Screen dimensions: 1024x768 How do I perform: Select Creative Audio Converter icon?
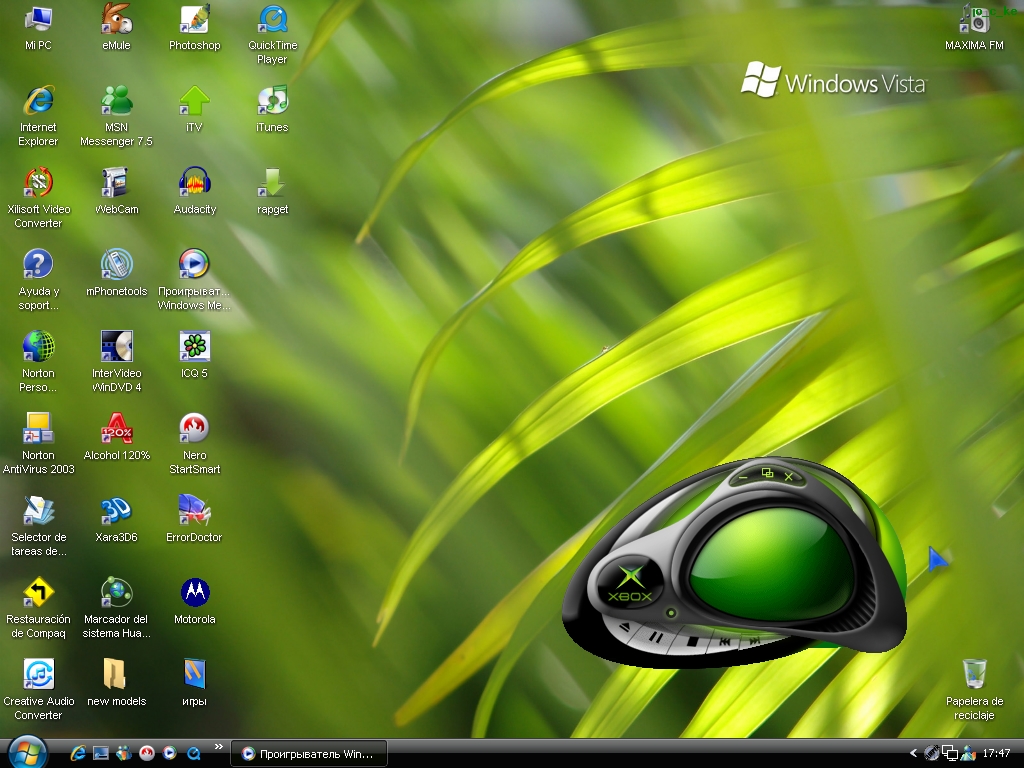coord(38,675)
